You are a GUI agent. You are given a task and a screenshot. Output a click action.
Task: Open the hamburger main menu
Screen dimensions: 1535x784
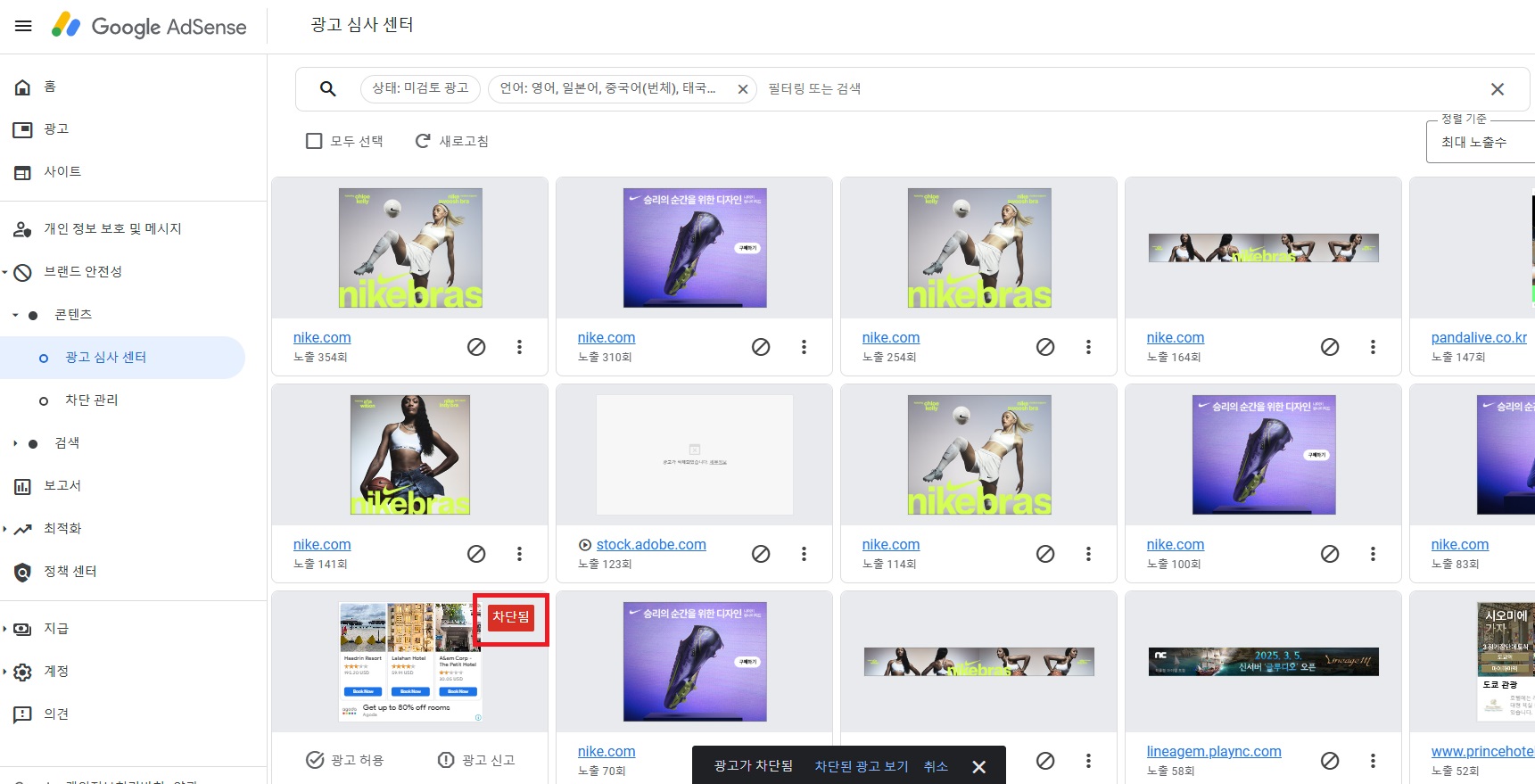(23, 26)
